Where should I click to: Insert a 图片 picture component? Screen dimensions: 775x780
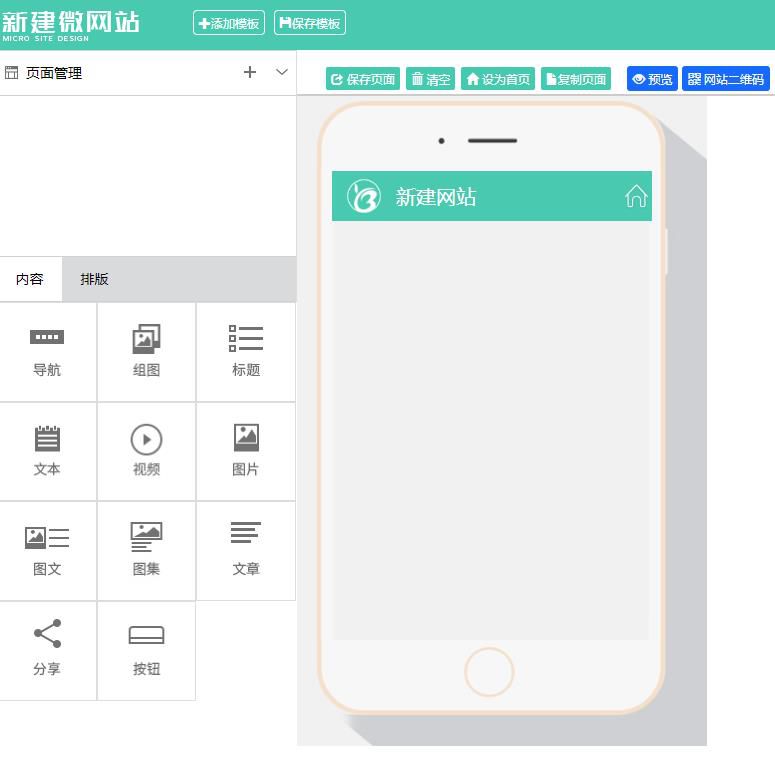pyautogui.click(x=246, y=451)
